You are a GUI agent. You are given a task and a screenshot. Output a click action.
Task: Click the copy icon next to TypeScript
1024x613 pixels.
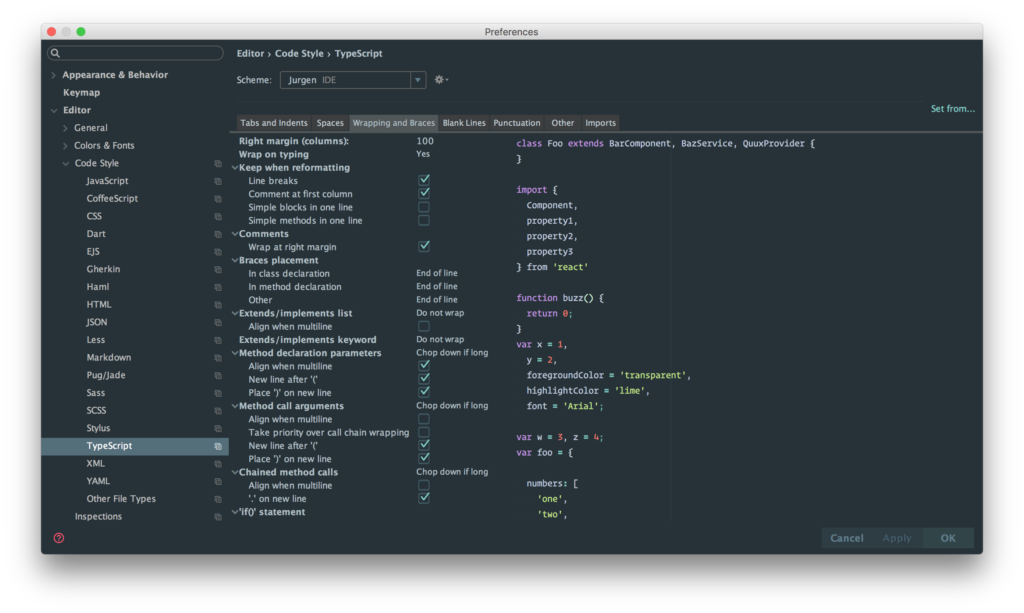coord(218,446)
